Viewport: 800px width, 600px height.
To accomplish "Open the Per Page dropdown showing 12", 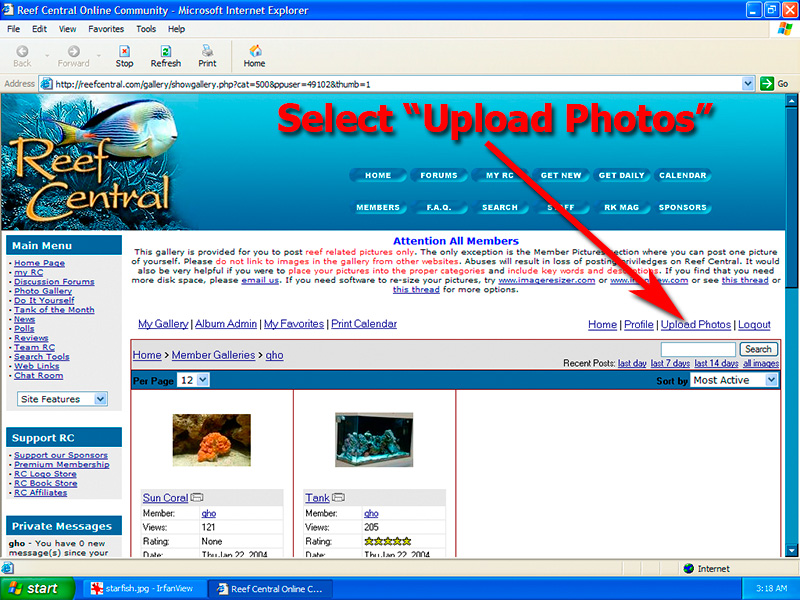I will [193, 380].
